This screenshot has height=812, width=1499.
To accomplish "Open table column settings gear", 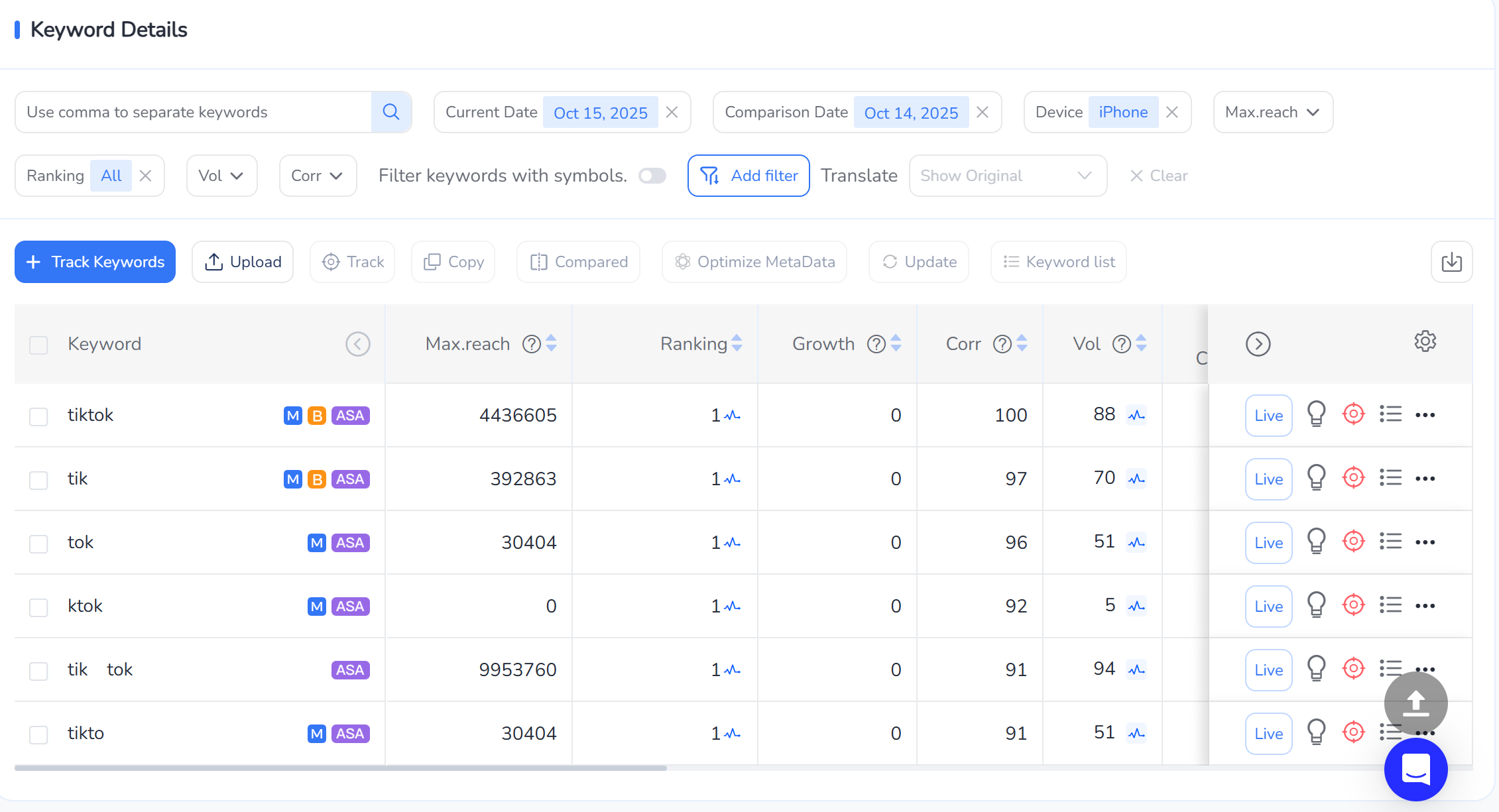I will click(1425, 342).
